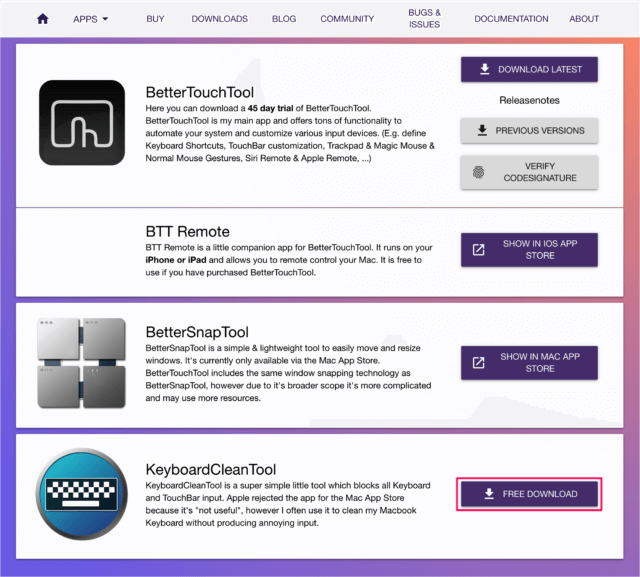
Task: Open the DOCUMENTATION page
Action: click(511, 19)
